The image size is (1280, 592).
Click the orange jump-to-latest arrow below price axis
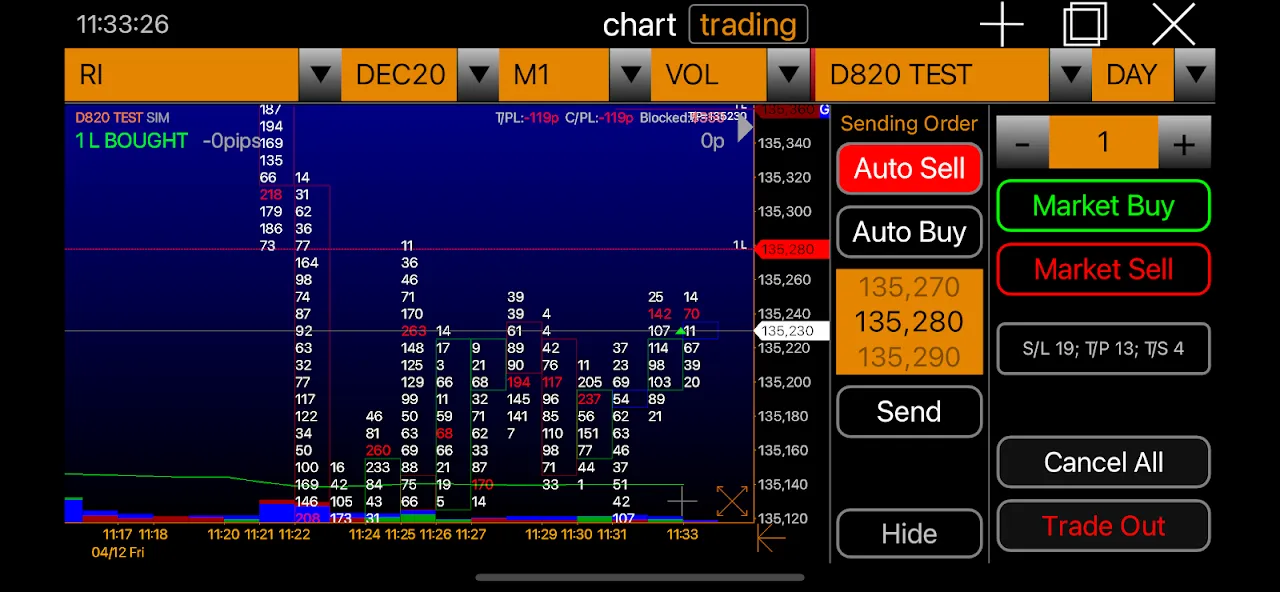771,538
